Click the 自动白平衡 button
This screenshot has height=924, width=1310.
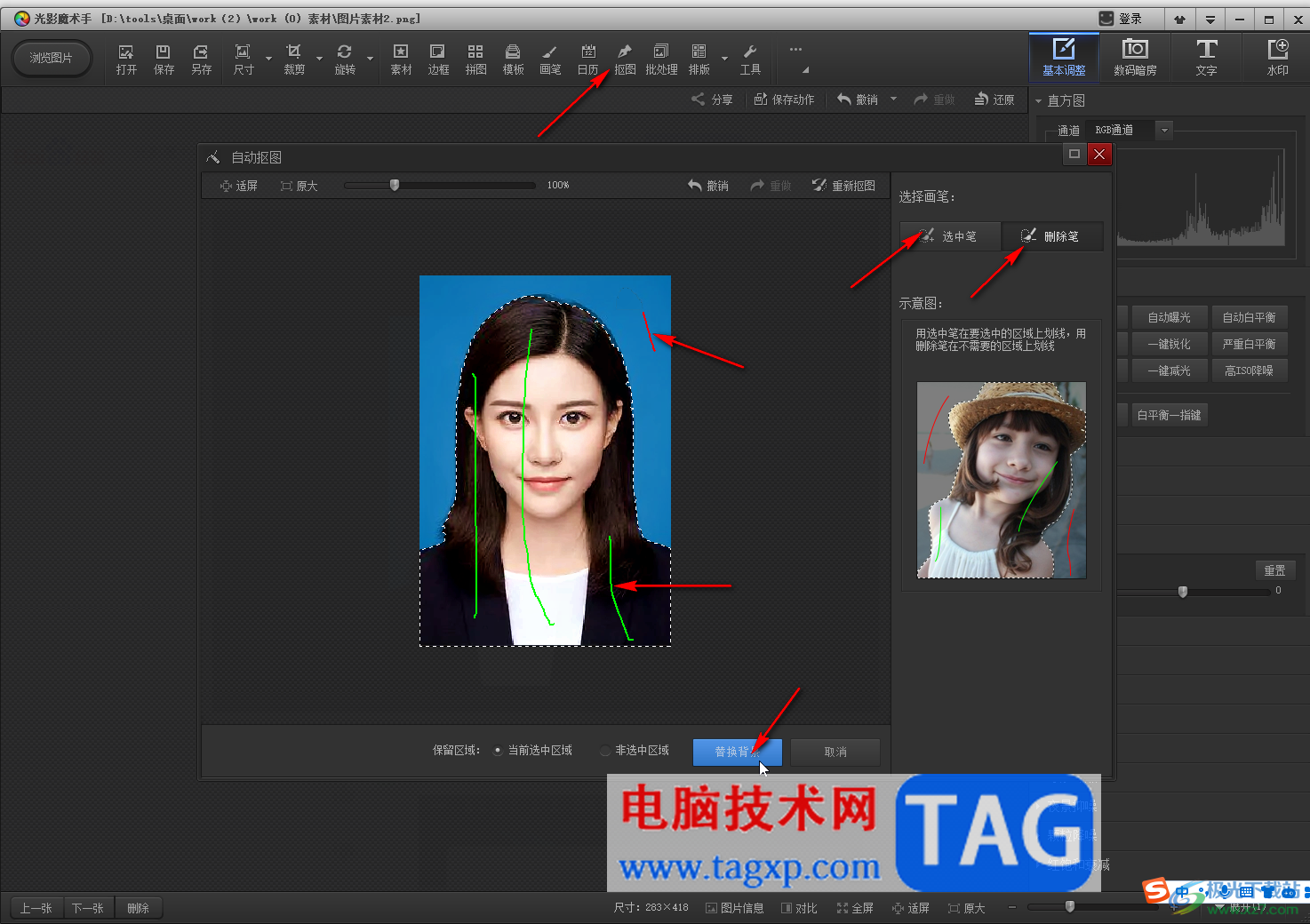1249,317
